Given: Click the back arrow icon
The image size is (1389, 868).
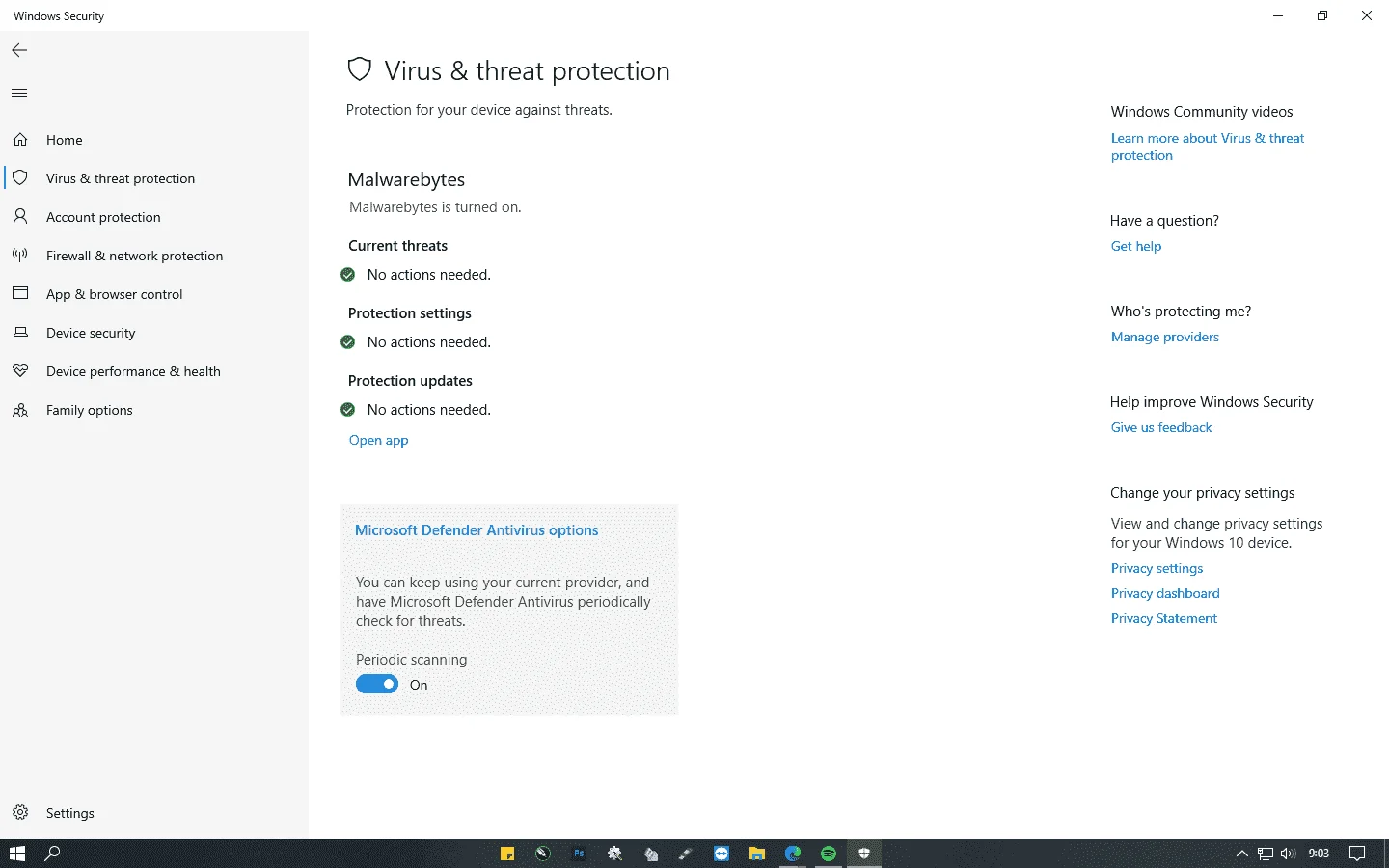Looking at the screenshot, I should tap(19, 50).
